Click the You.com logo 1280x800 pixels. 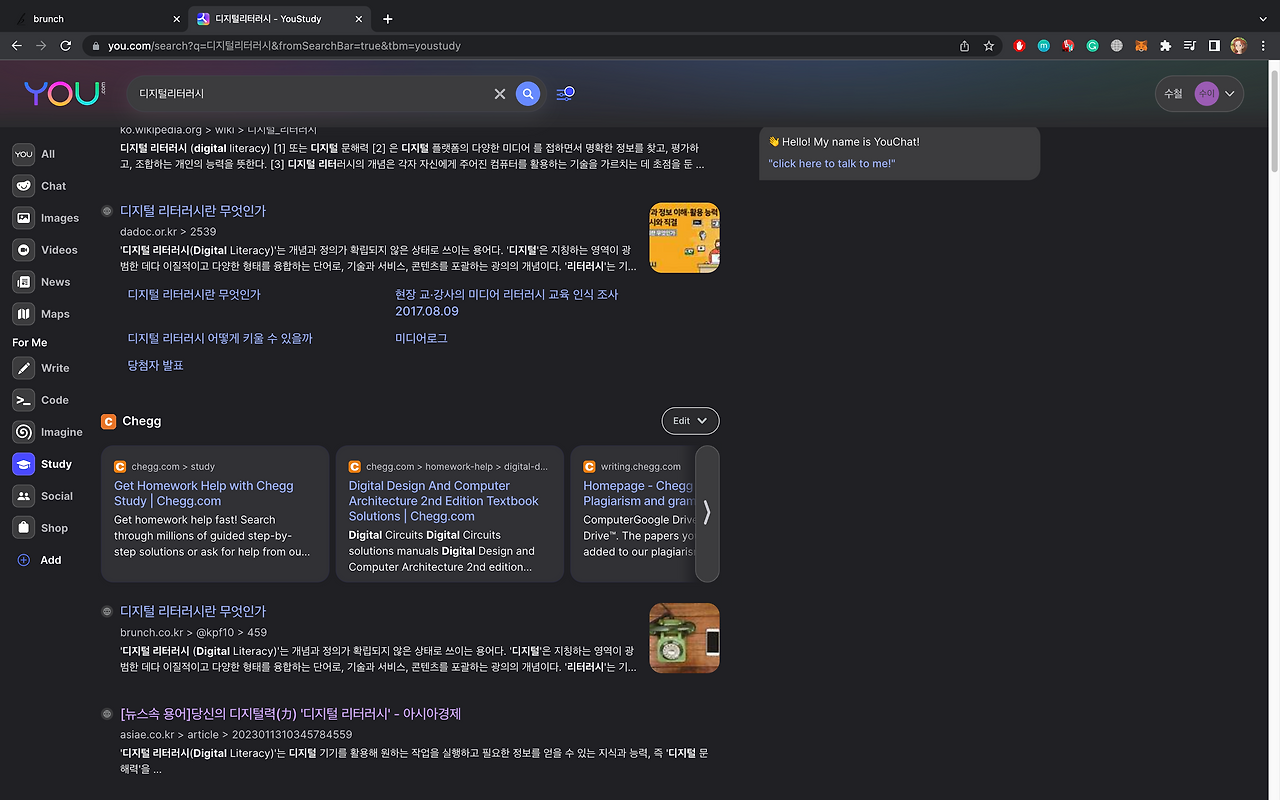pos(64,93)
